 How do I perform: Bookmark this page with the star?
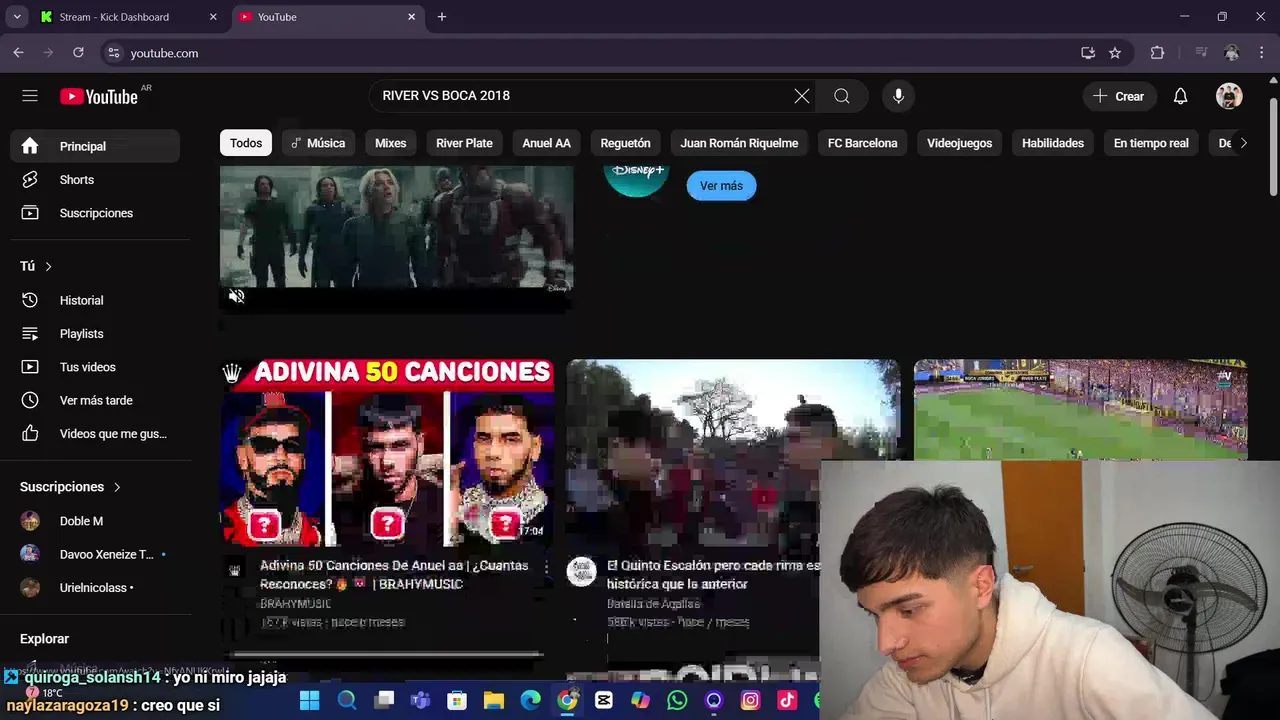[1115, 53]
